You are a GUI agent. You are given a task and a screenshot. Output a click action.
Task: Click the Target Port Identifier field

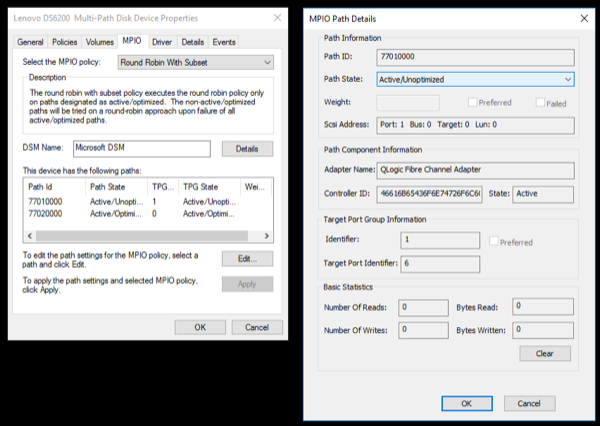[x=440, y=264]
